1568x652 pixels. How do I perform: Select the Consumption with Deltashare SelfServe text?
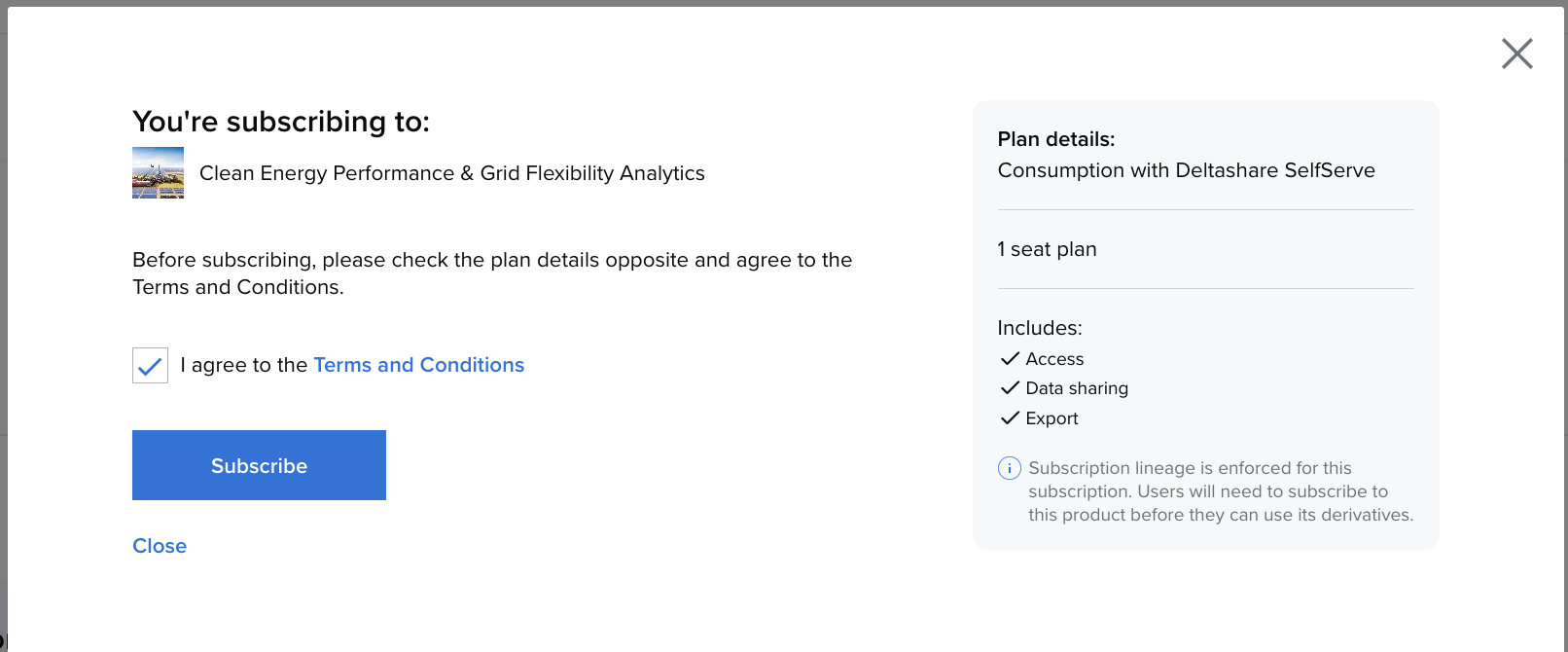pos(1186,170)
